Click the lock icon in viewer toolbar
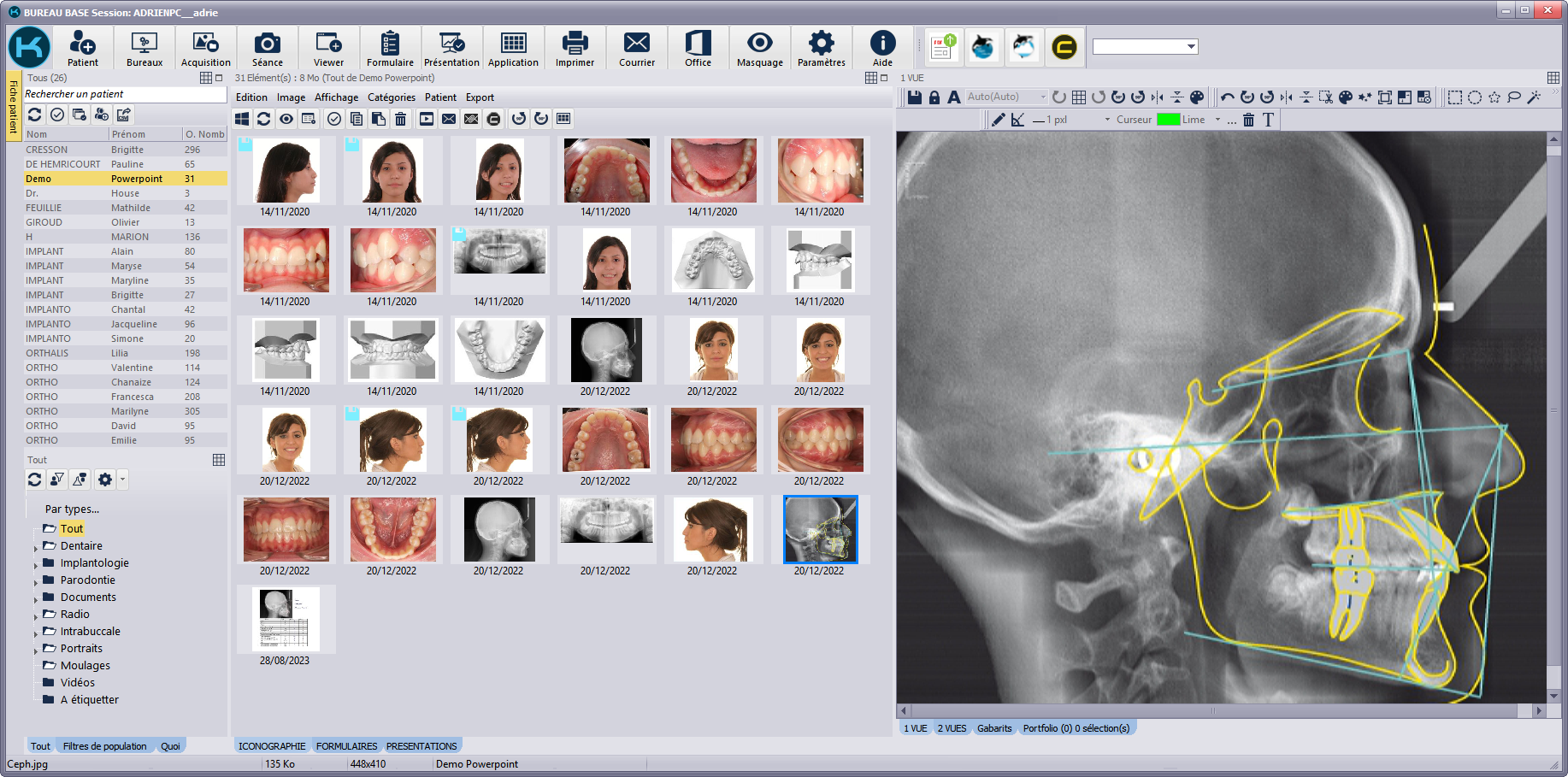 934,97
